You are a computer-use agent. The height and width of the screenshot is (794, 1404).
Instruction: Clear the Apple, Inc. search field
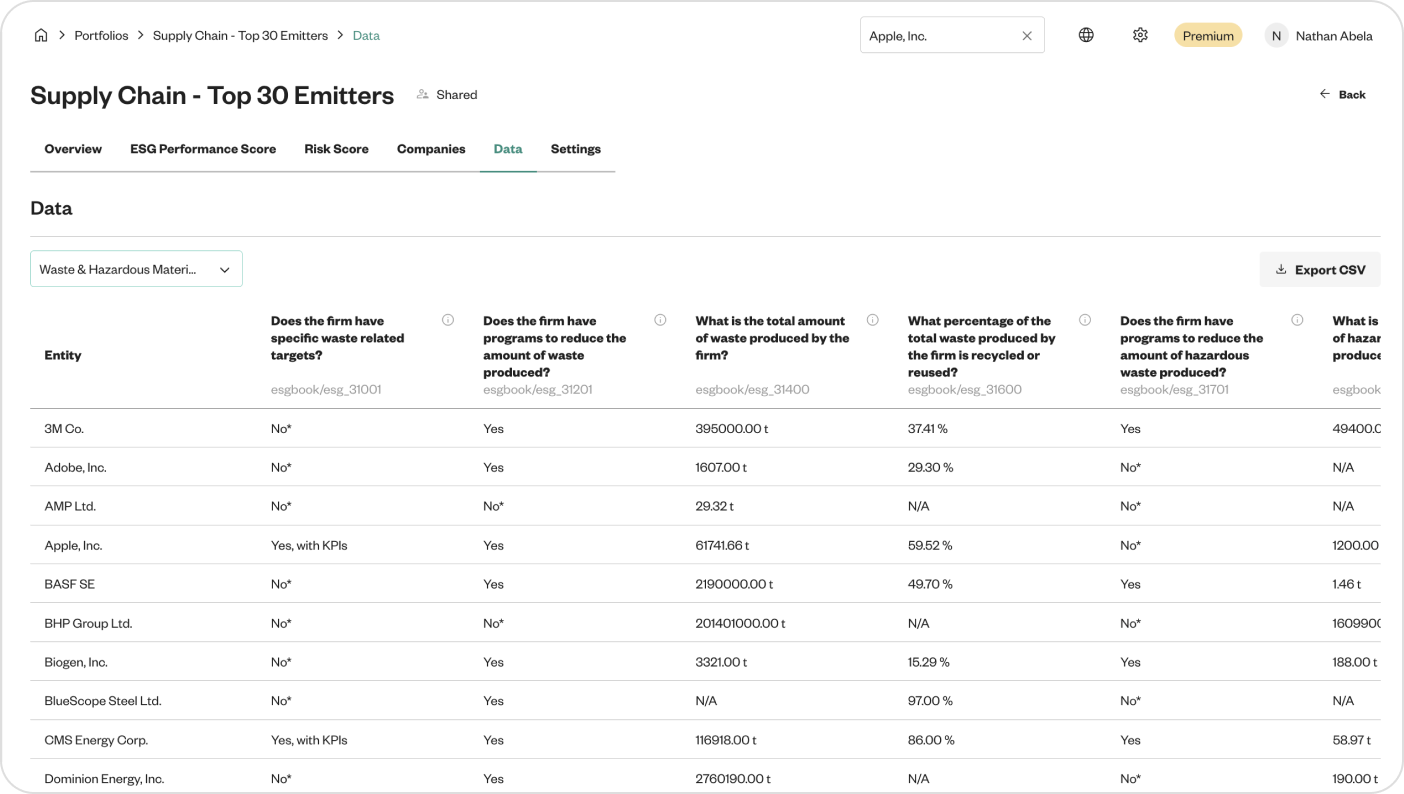point(1027,36)
